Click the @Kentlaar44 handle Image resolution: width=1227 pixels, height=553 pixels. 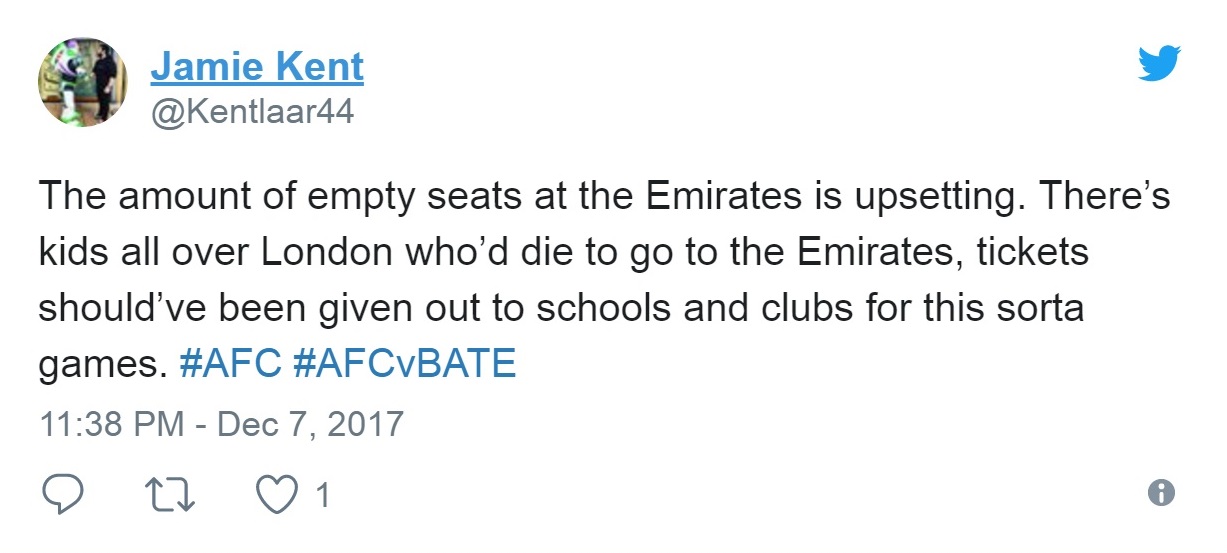[x=252, y=112]
